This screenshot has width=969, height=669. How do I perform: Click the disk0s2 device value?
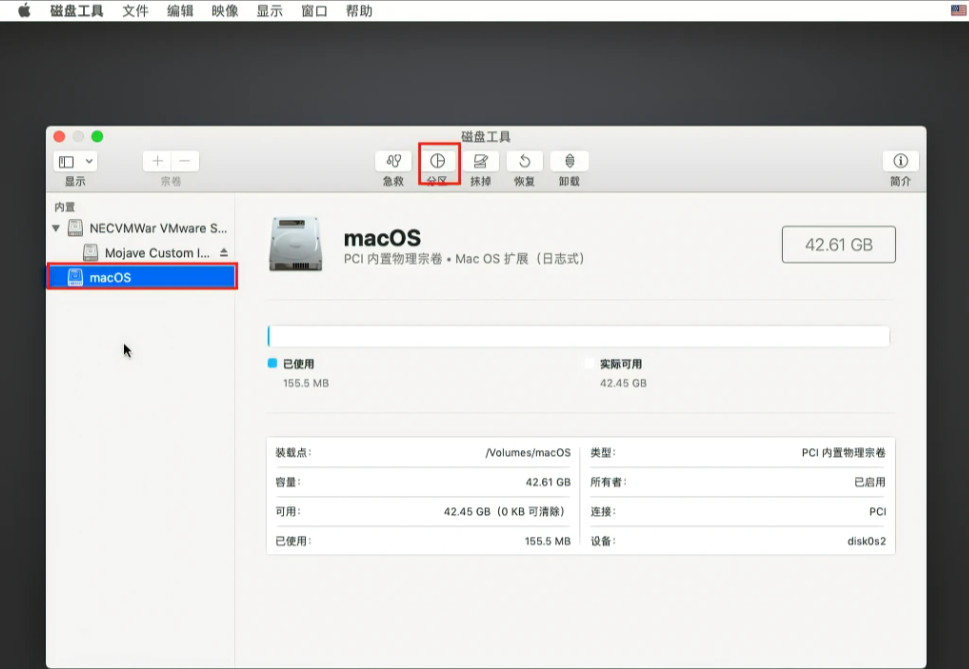point(866,541)
